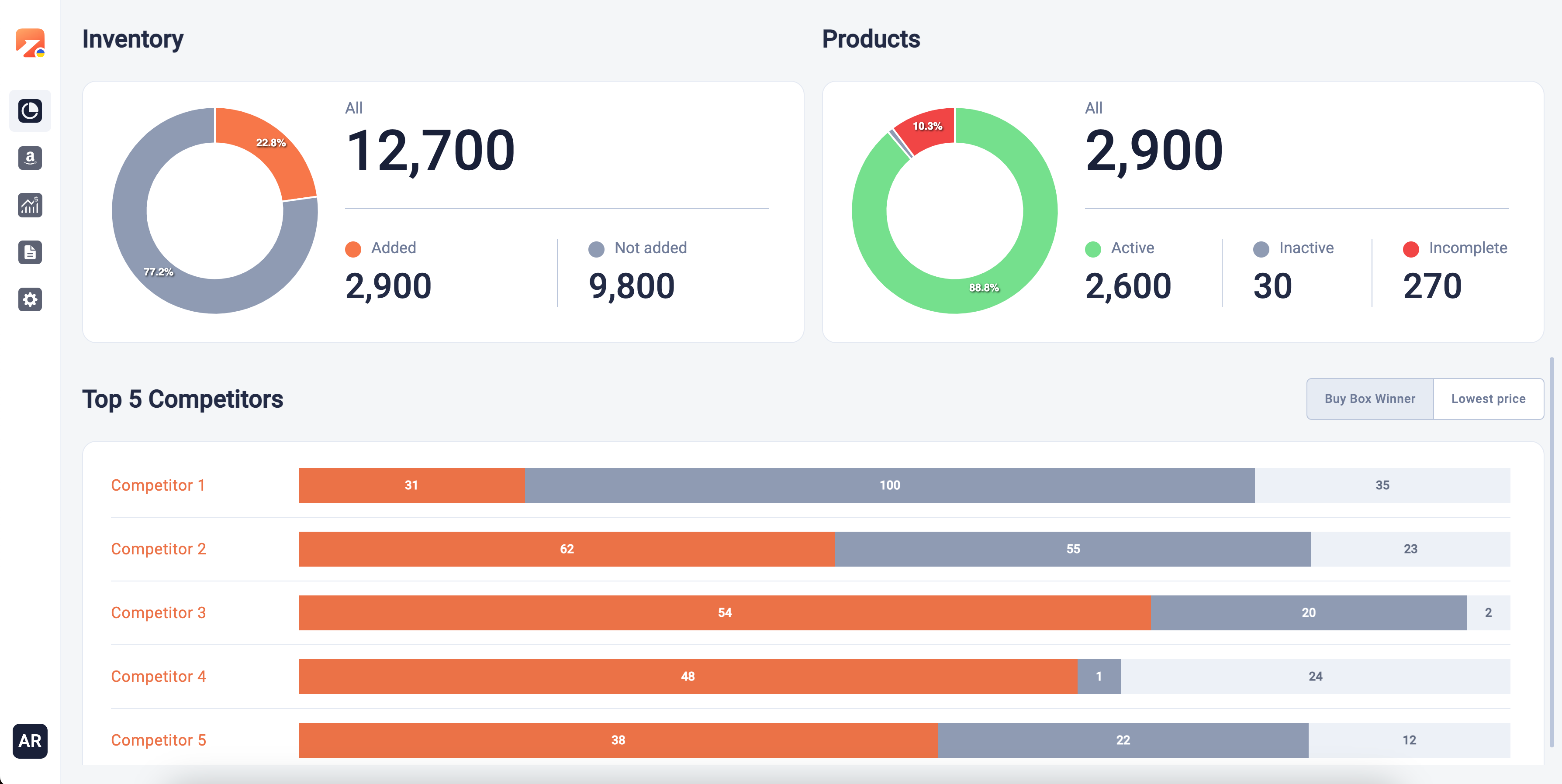
Task: Click the app logo in the sidebar
Action: [30, 43]
